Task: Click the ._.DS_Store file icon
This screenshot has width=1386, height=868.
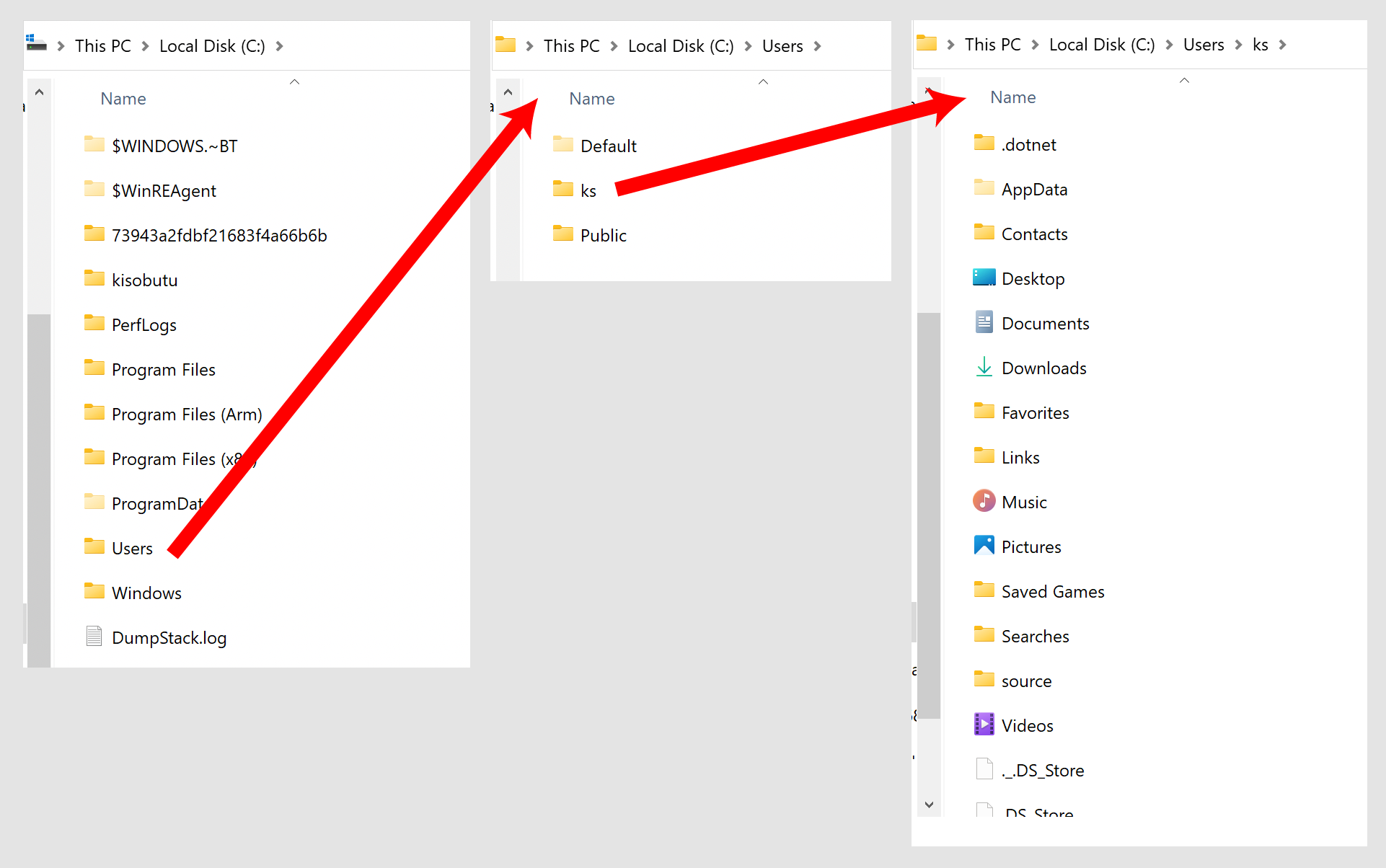Action: pyautogui.click(x=984, y=769)
